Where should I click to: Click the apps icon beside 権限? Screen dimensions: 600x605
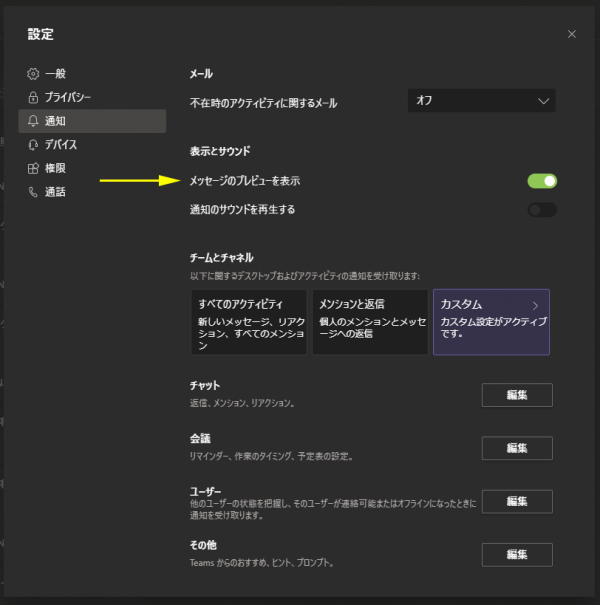click(x=33, y=168)
